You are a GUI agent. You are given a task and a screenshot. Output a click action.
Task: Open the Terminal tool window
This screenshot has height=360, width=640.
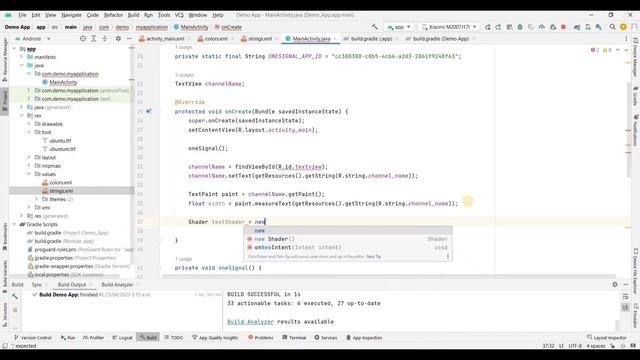[294, 338]
